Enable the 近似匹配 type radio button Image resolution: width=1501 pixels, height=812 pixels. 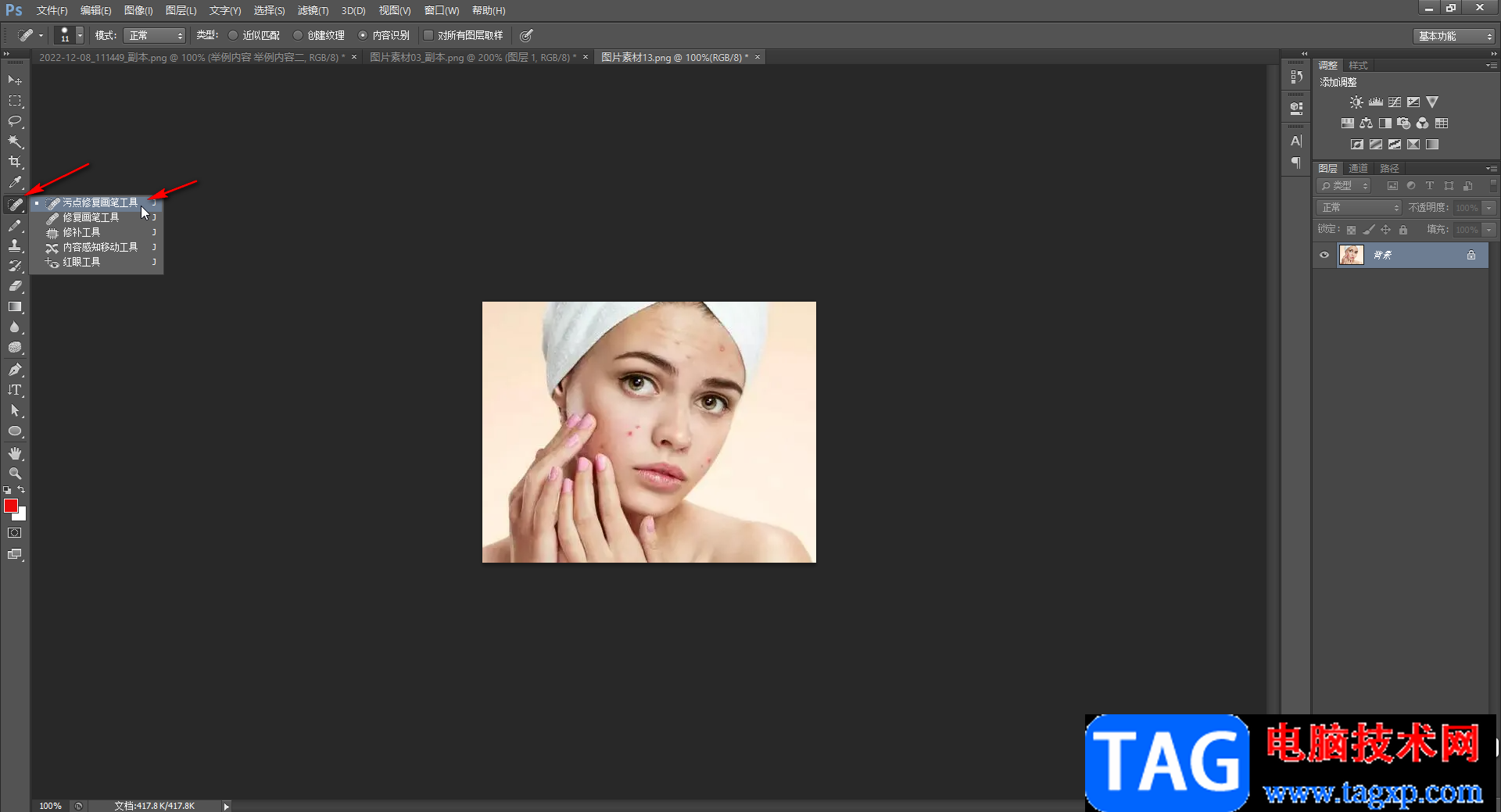pos(233,35)
